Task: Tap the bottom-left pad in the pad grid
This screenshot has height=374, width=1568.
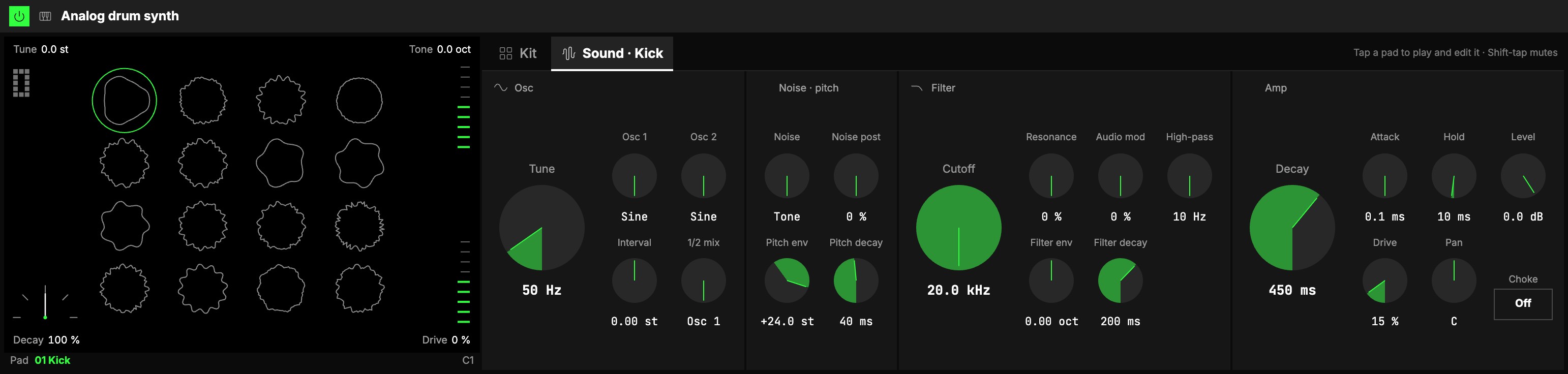Action: coord(124,288)
